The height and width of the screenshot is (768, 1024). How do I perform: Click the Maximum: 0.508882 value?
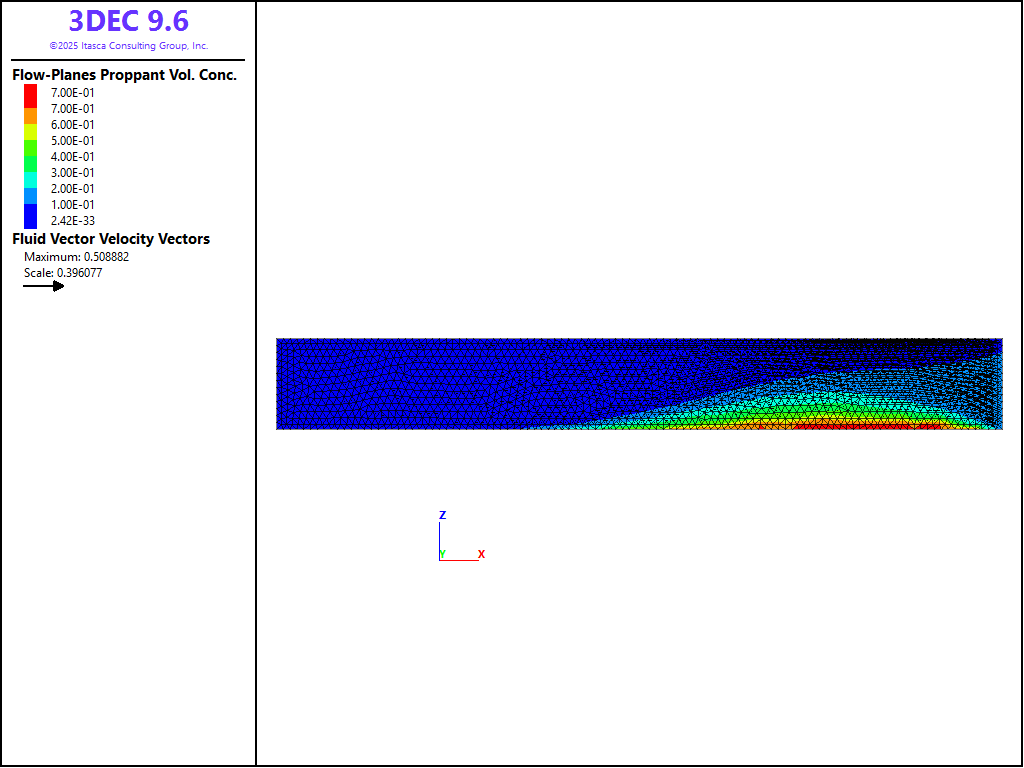pyautogui.click(x=76, y=257)
